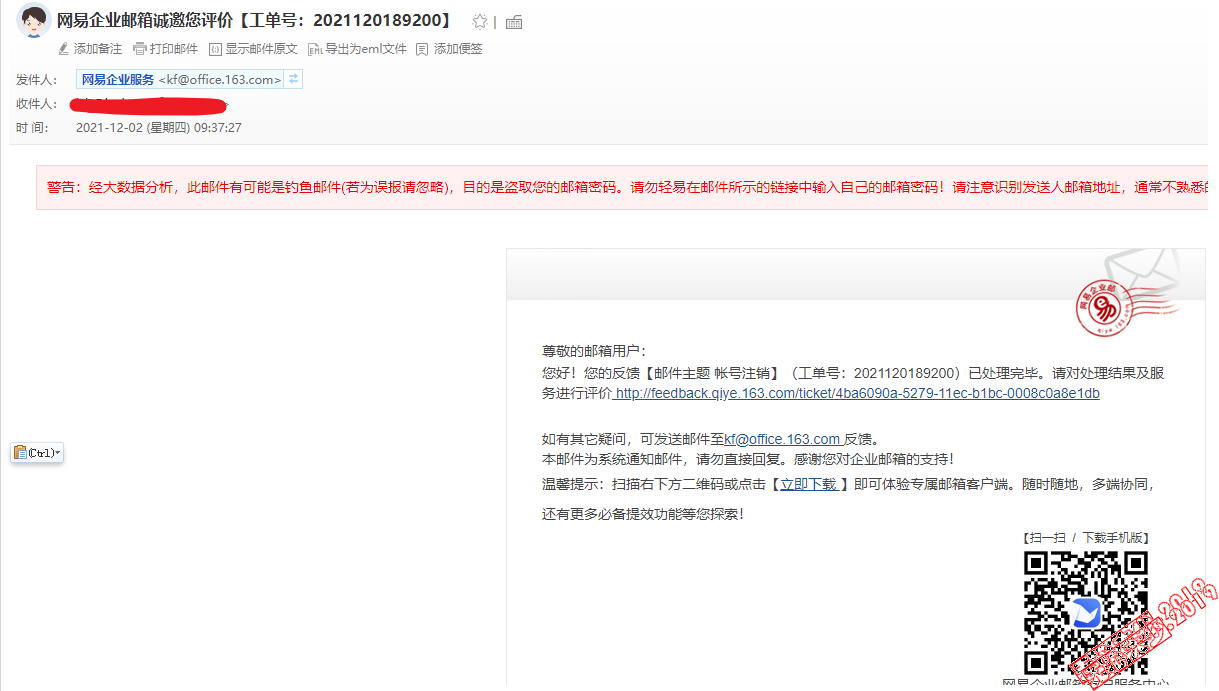Click the swap arrows icon beside sender address
Viewport: 1219px width, 691px height.
293,79
